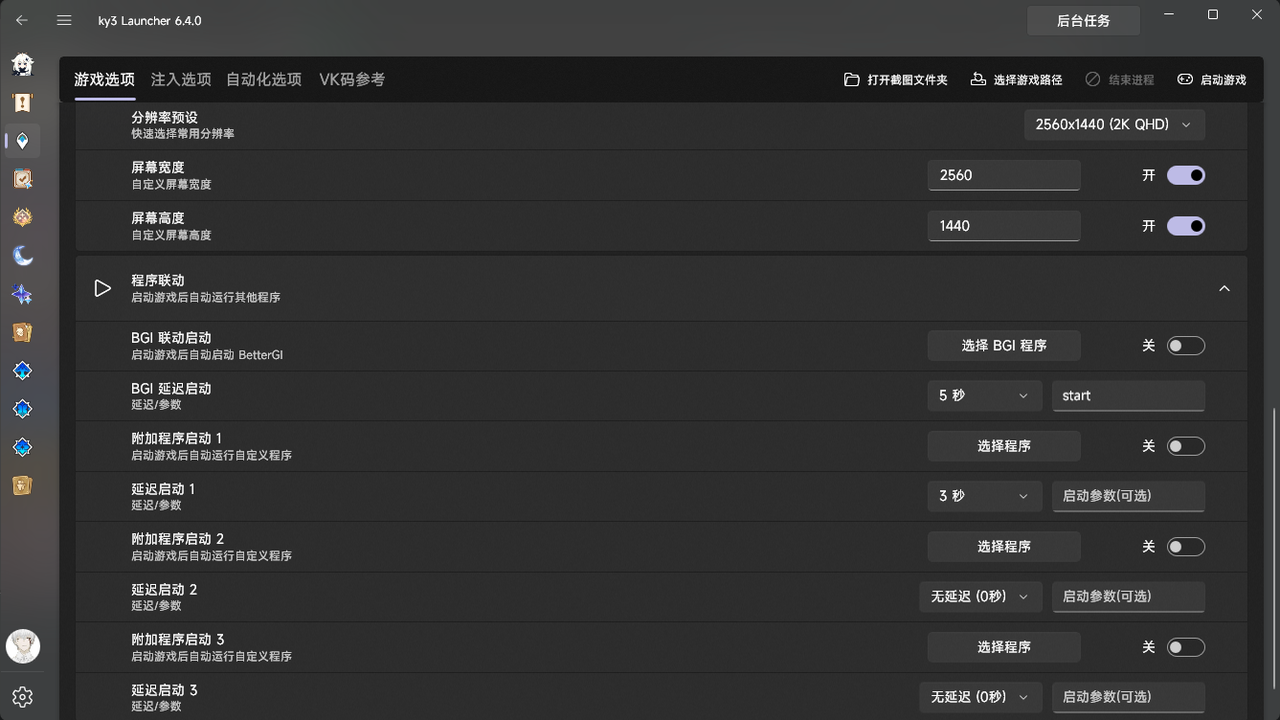The image size is (1280, 720).
Task: Open the hamburger navigation menu
Action: (x=64, y=20)
